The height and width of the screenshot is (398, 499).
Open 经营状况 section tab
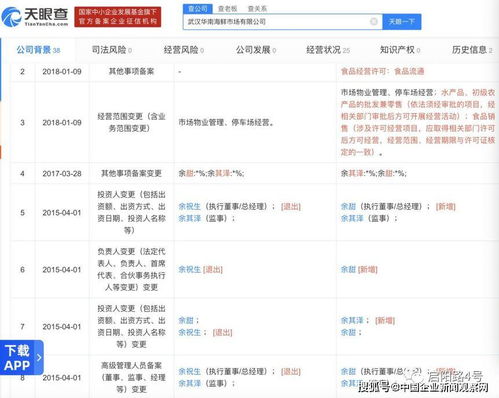coord(328,50)
